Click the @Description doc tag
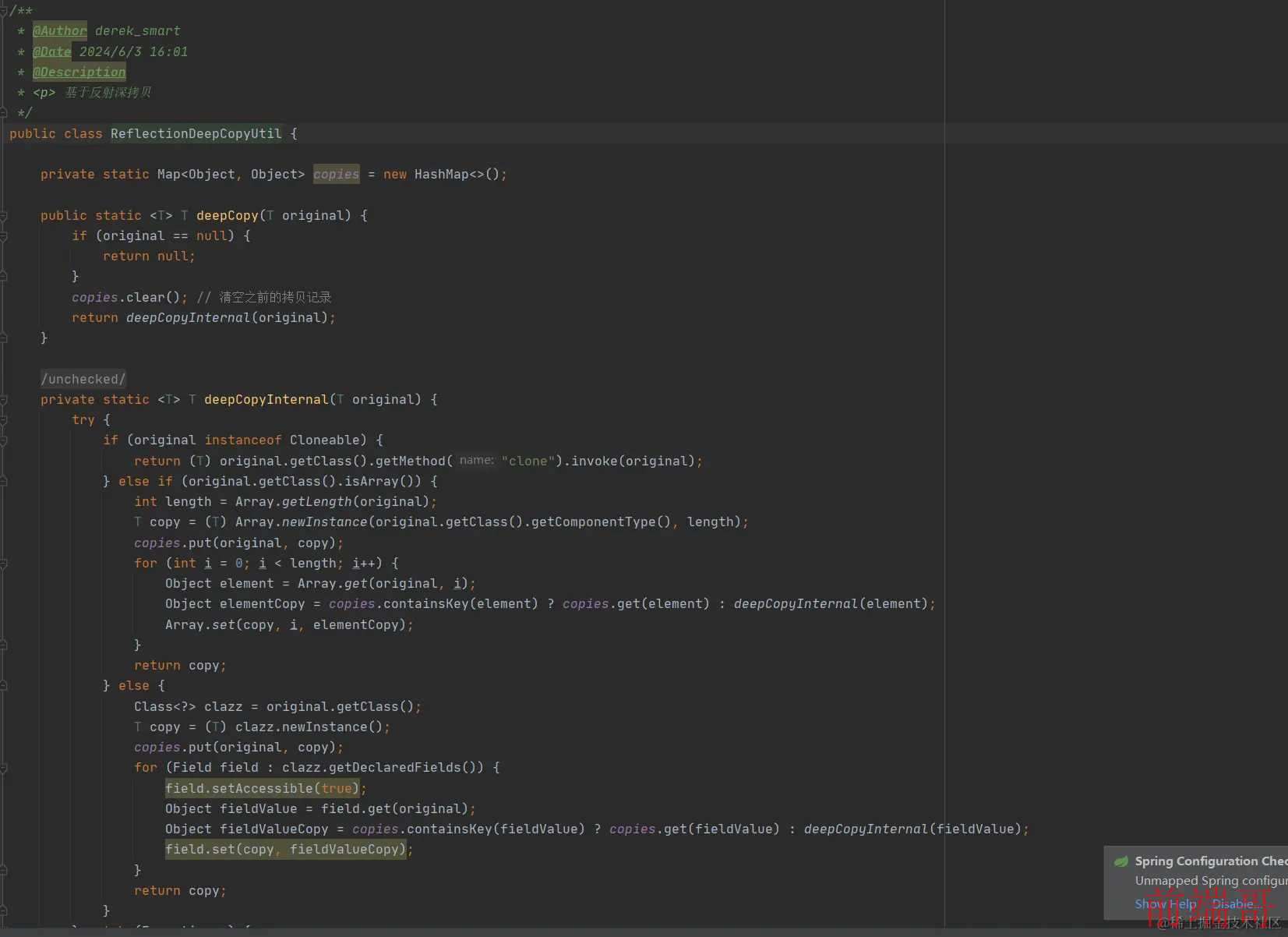This screenshot has width=1288, height=937. pos(79,72)
